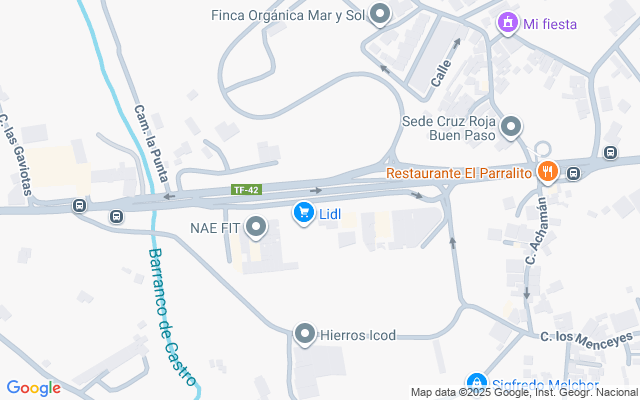This screenshot has width=640, height=400.
Task: Click the C. los Menceyes street label
Action: pyautogui.click(x=587, y=340)
